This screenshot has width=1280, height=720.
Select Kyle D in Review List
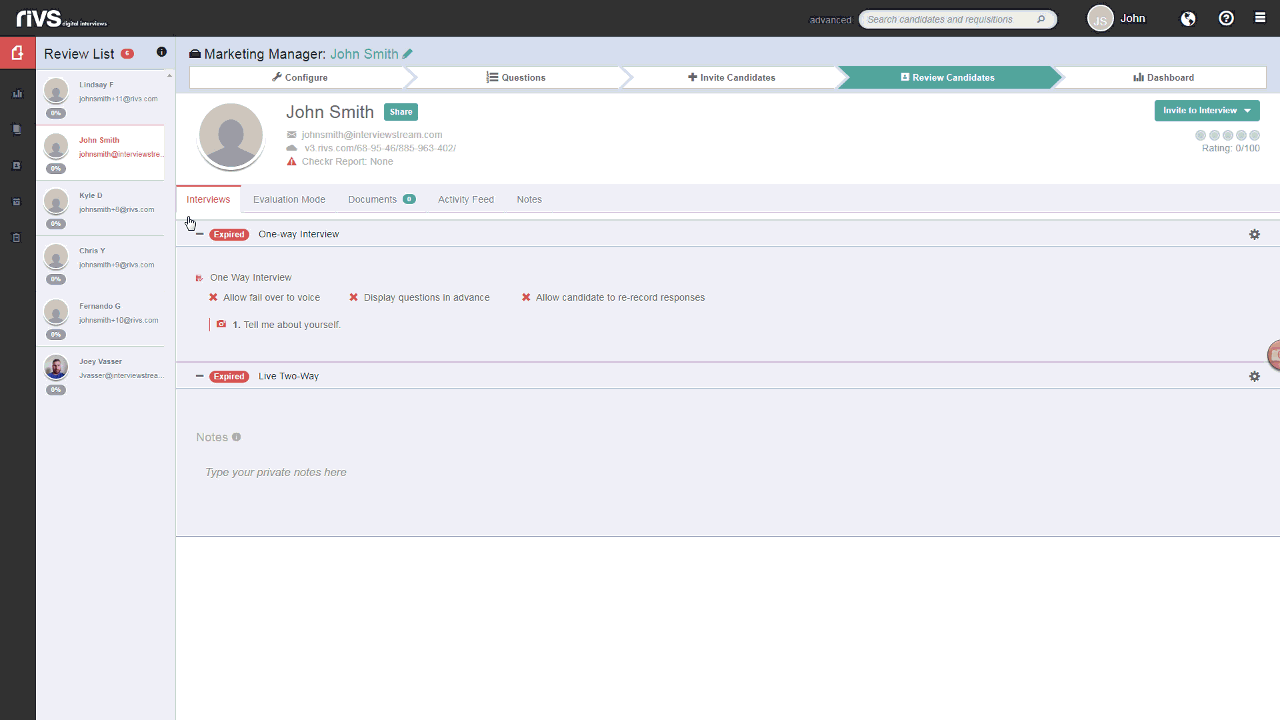(100, 208)
